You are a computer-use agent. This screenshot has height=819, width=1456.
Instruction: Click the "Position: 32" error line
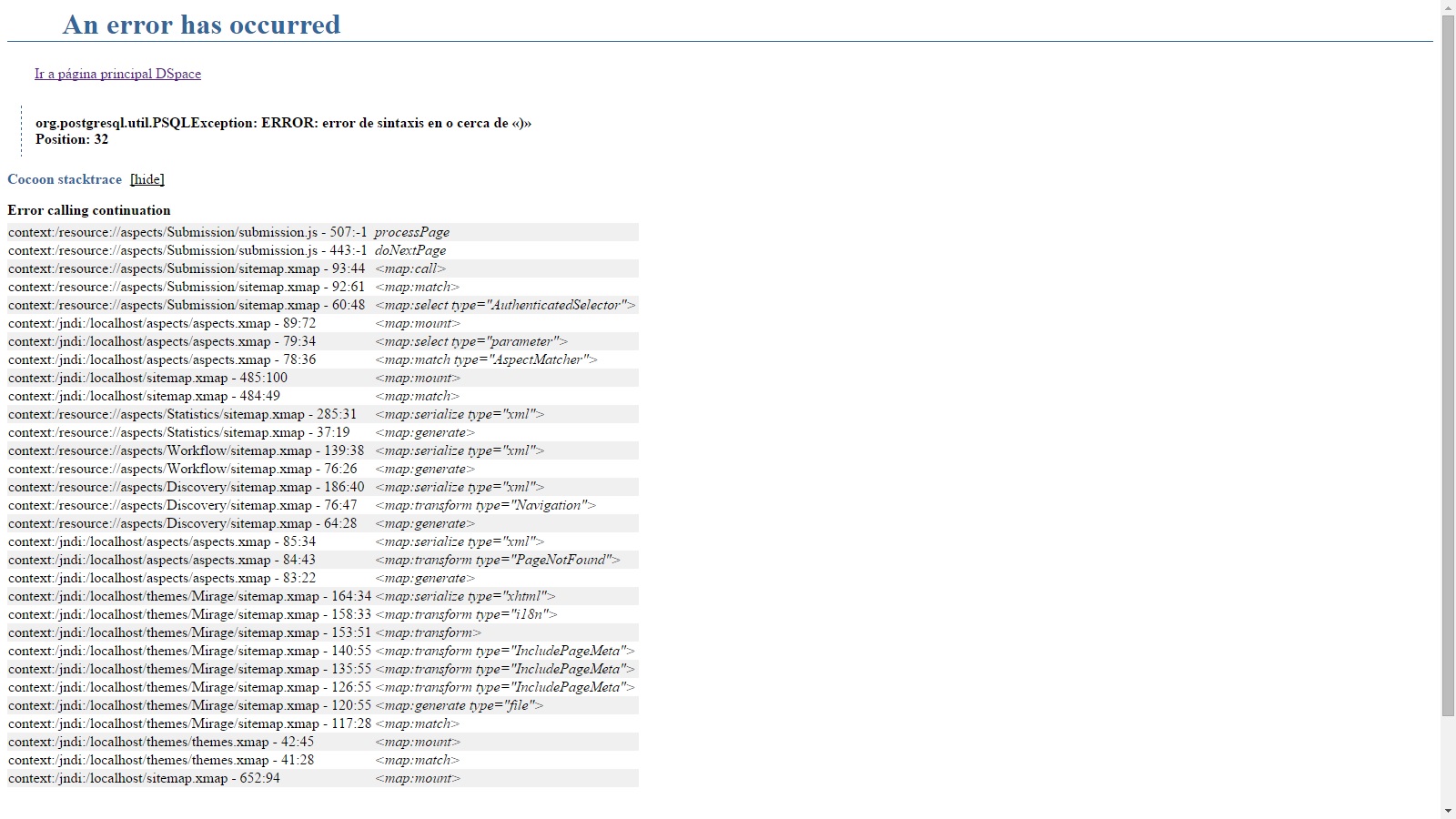click(72, 139)
